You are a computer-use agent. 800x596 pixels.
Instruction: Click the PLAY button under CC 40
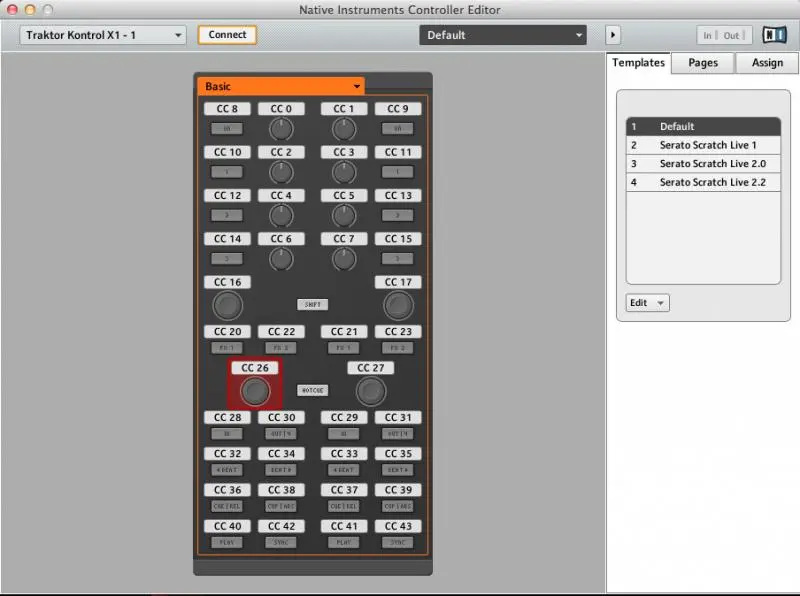pos(227,542)
